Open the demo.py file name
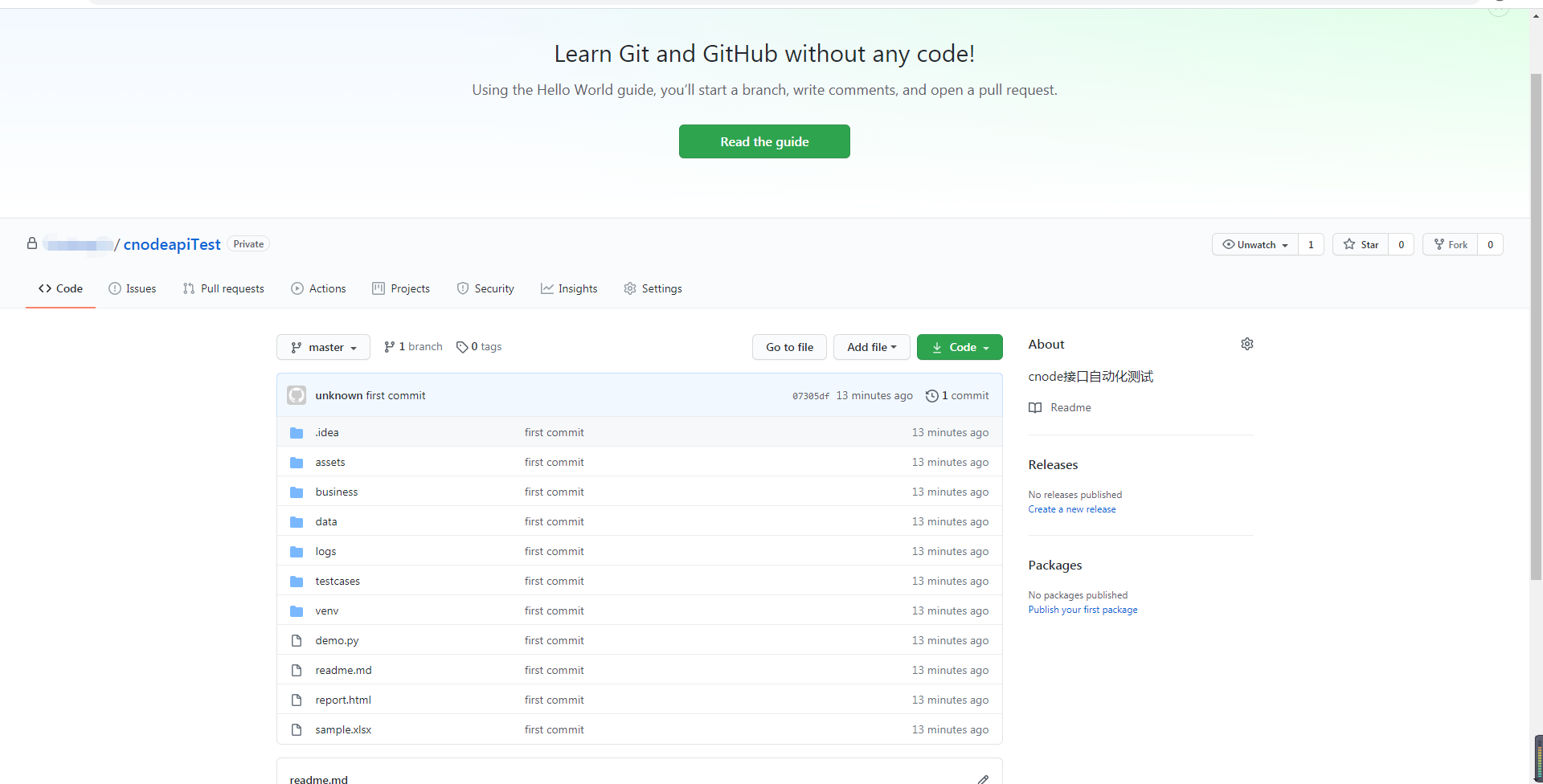This screenshot has width=1543, height=784. pos(337,641)
